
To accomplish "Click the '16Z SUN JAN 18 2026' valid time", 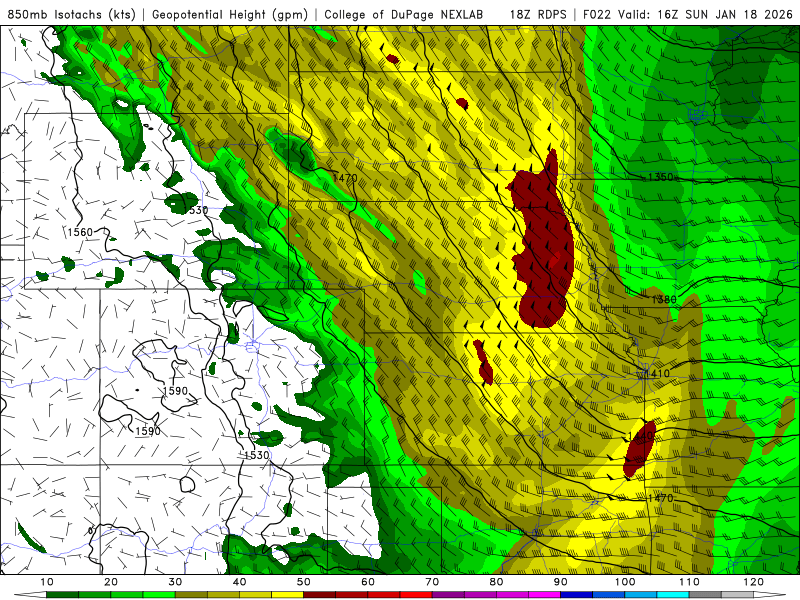I will [725, 14].
